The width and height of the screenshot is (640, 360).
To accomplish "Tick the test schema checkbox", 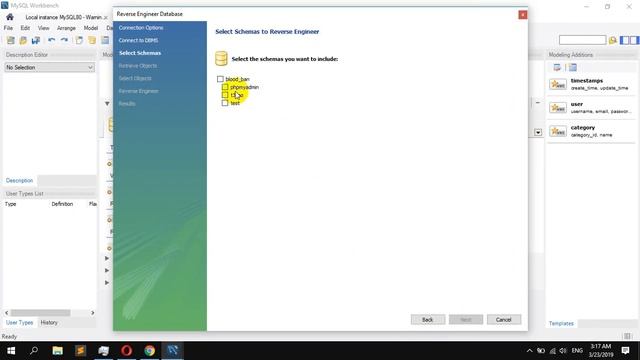I will coord(225,103).
